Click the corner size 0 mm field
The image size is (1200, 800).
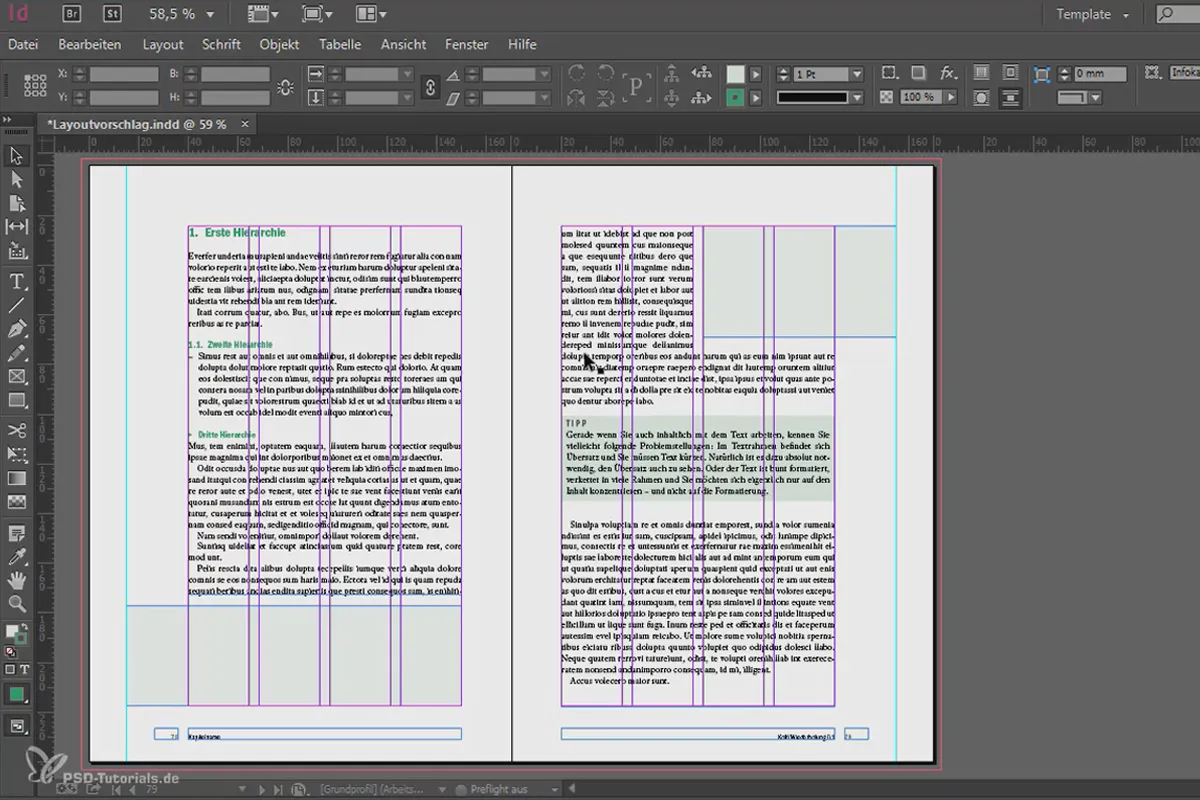[1100, 74]
